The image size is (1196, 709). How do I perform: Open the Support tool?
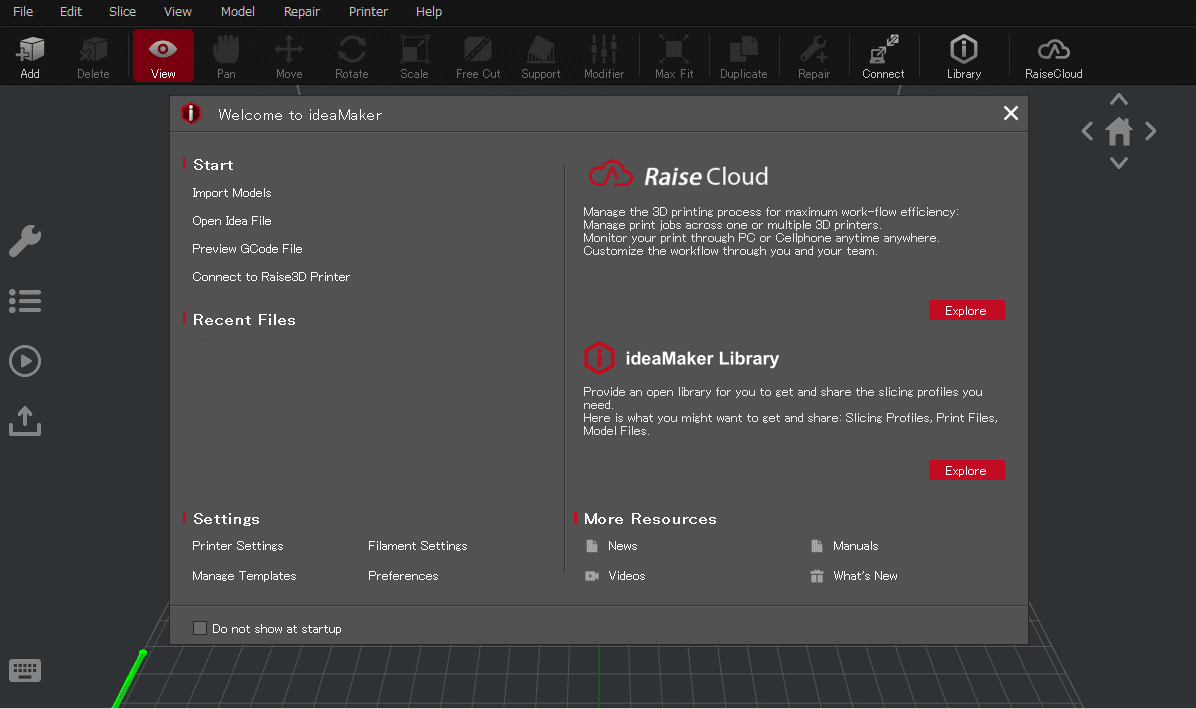tap(541, 56)
